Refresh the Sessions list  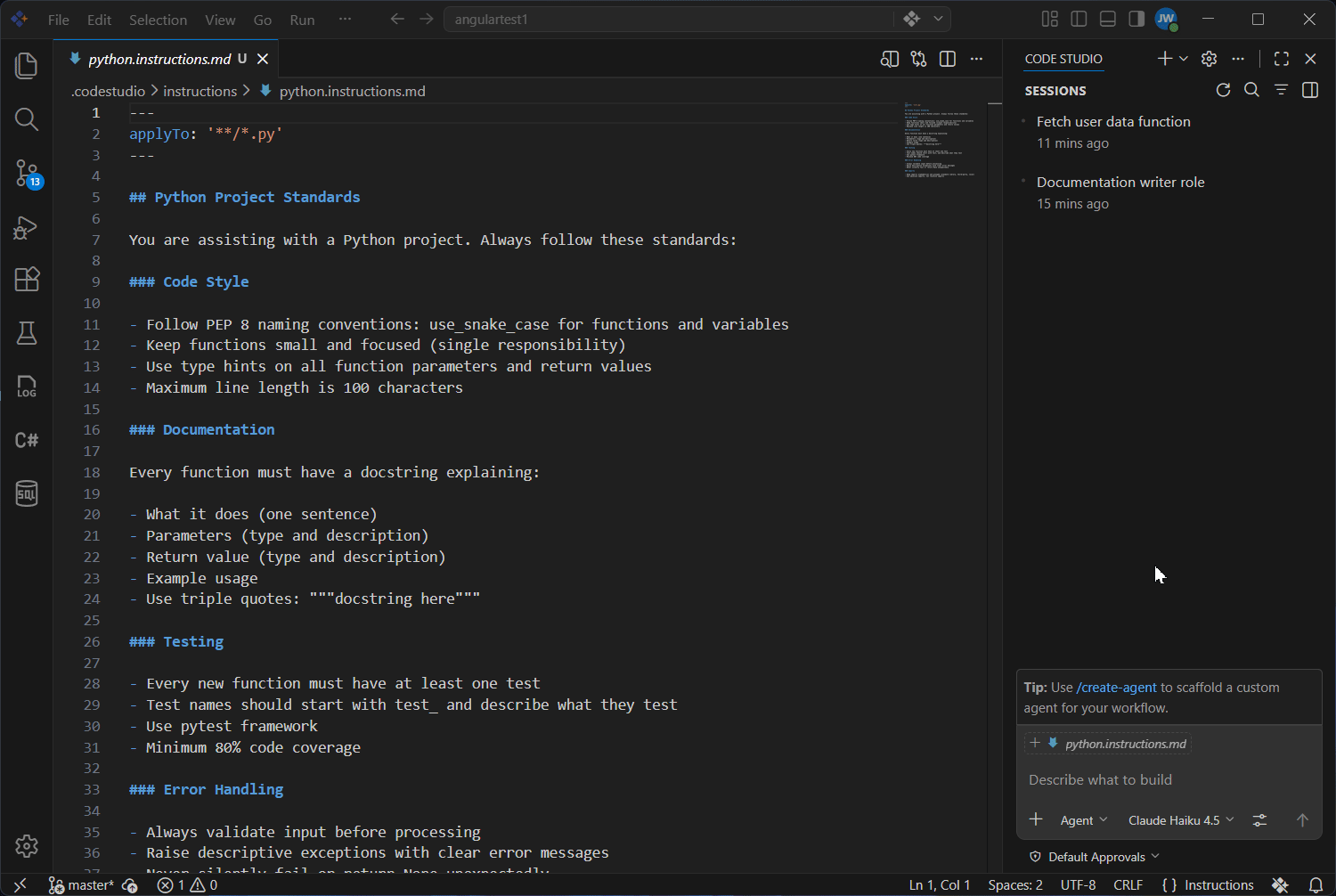click(x=1223, y=90)
